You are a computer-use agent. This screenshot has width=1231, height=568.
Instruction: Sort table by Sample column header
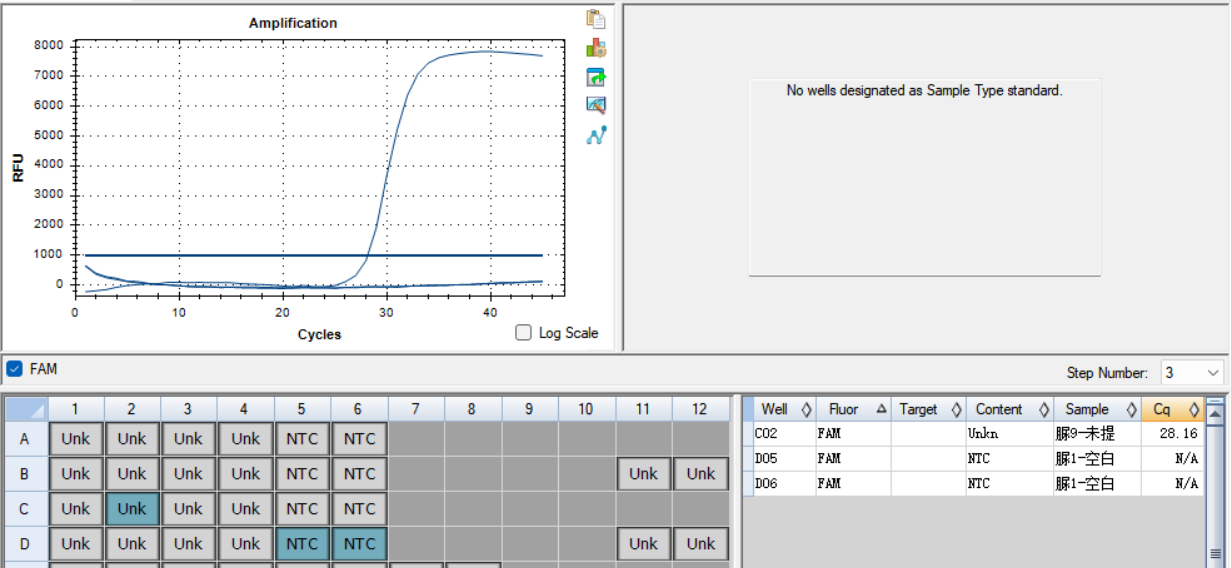click(x=1097, y=409)
